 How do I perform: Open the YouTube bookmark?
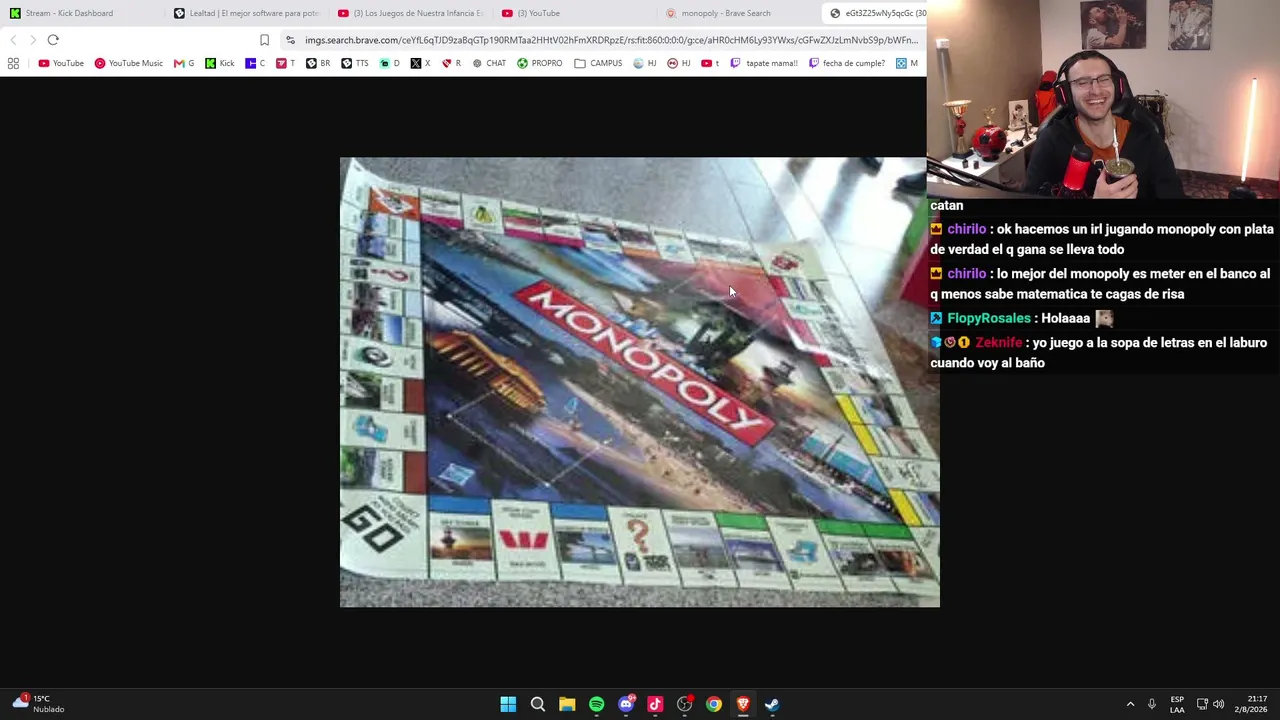pyautogui.click(x=61, y=63)
